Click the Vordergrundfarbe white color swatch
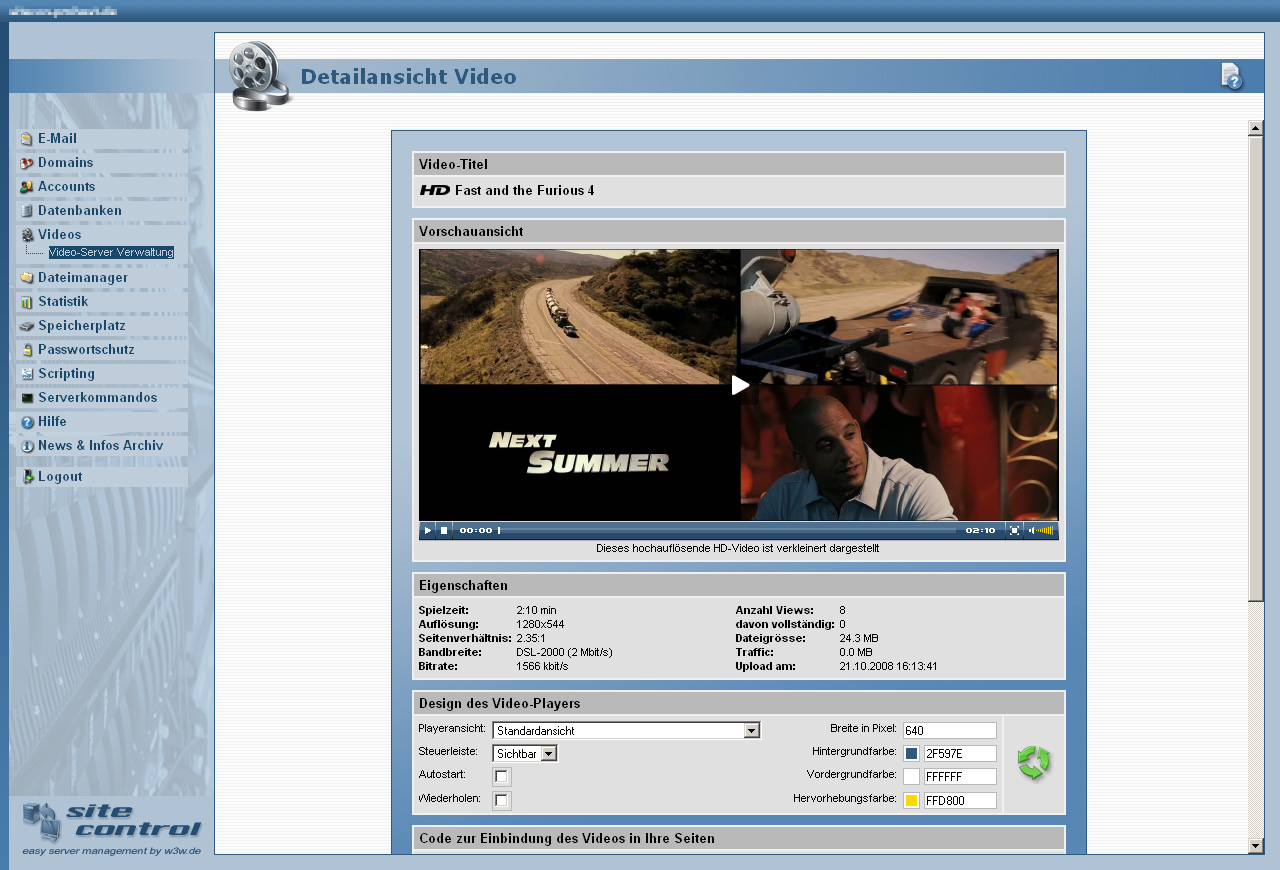 [911, 777]
